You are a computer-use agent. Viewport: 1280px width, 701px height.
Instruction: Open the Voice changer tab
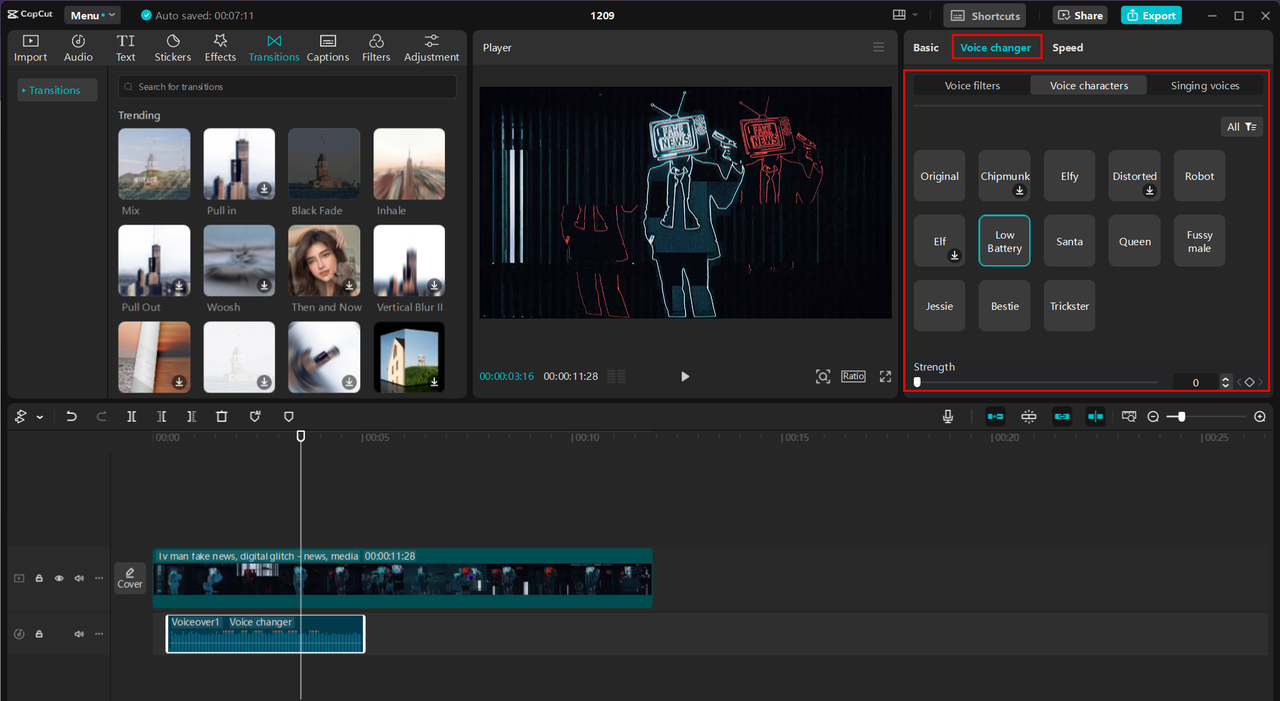(x=996, y=47)
